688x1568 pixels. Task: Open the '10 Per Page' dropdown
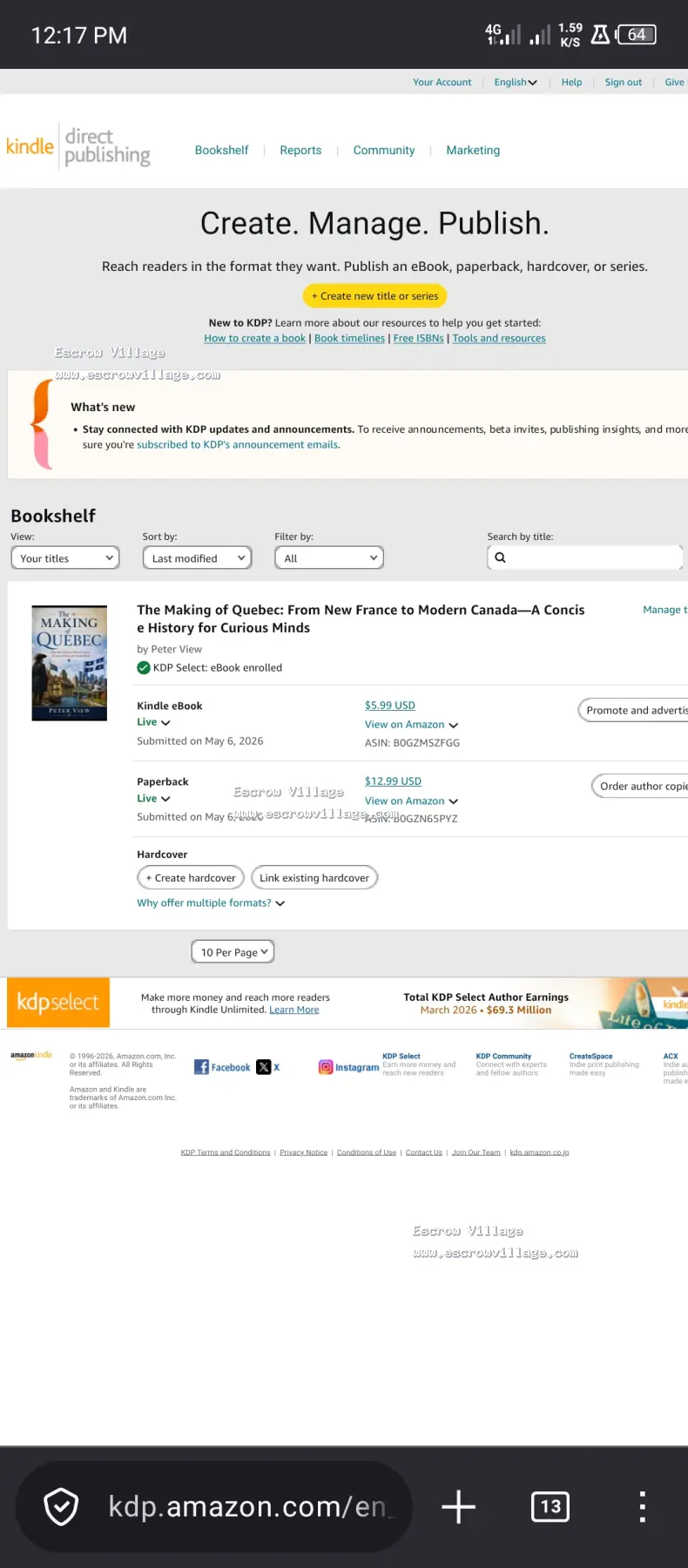point(233,952)
